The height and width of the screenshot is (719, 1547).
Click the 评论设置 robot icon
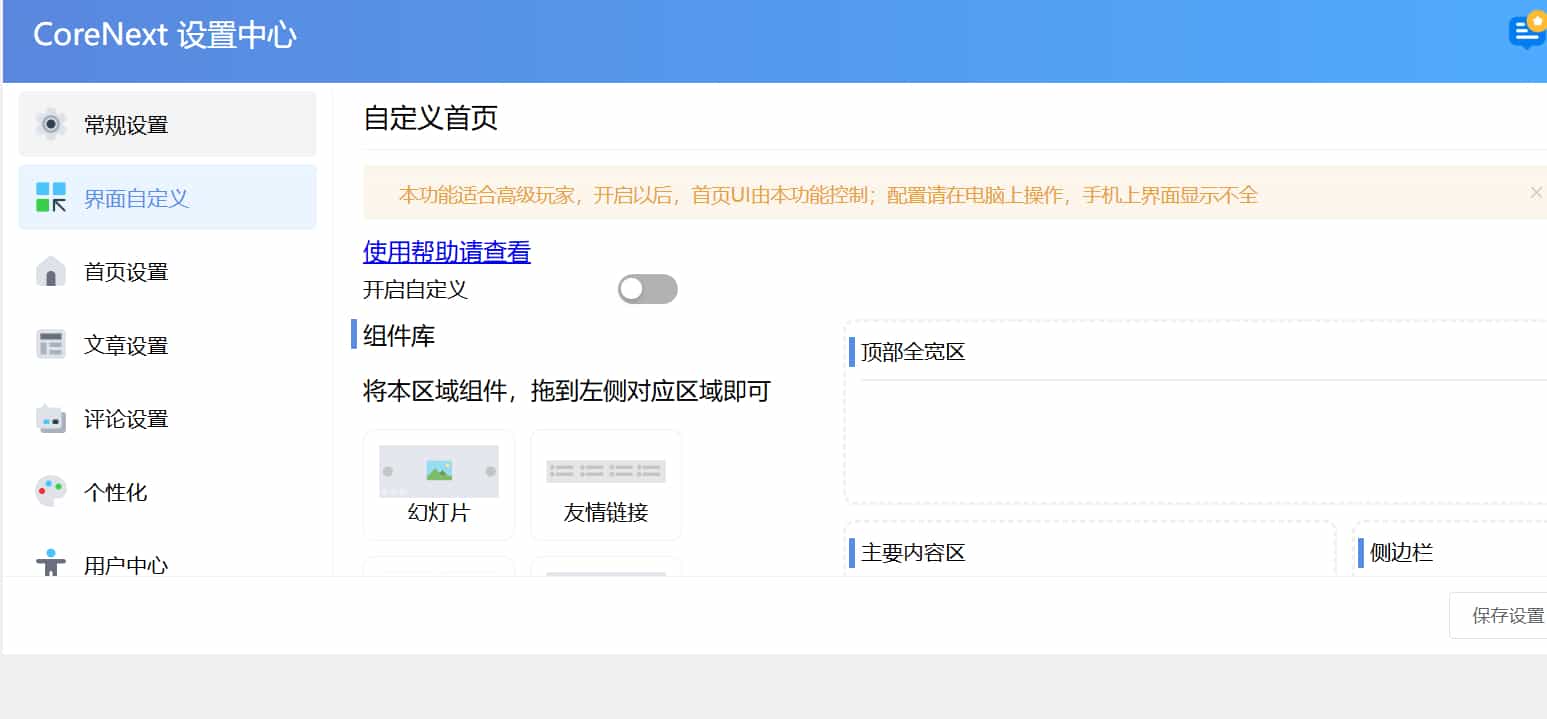(51, 418)
